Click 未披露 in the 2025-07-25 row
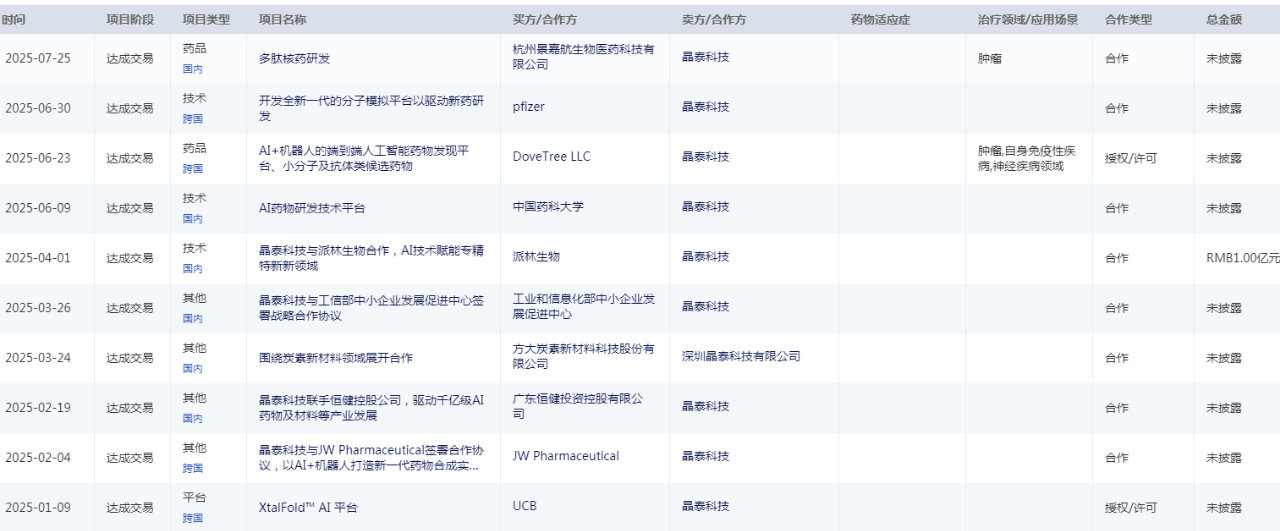 pos(1224,58)
